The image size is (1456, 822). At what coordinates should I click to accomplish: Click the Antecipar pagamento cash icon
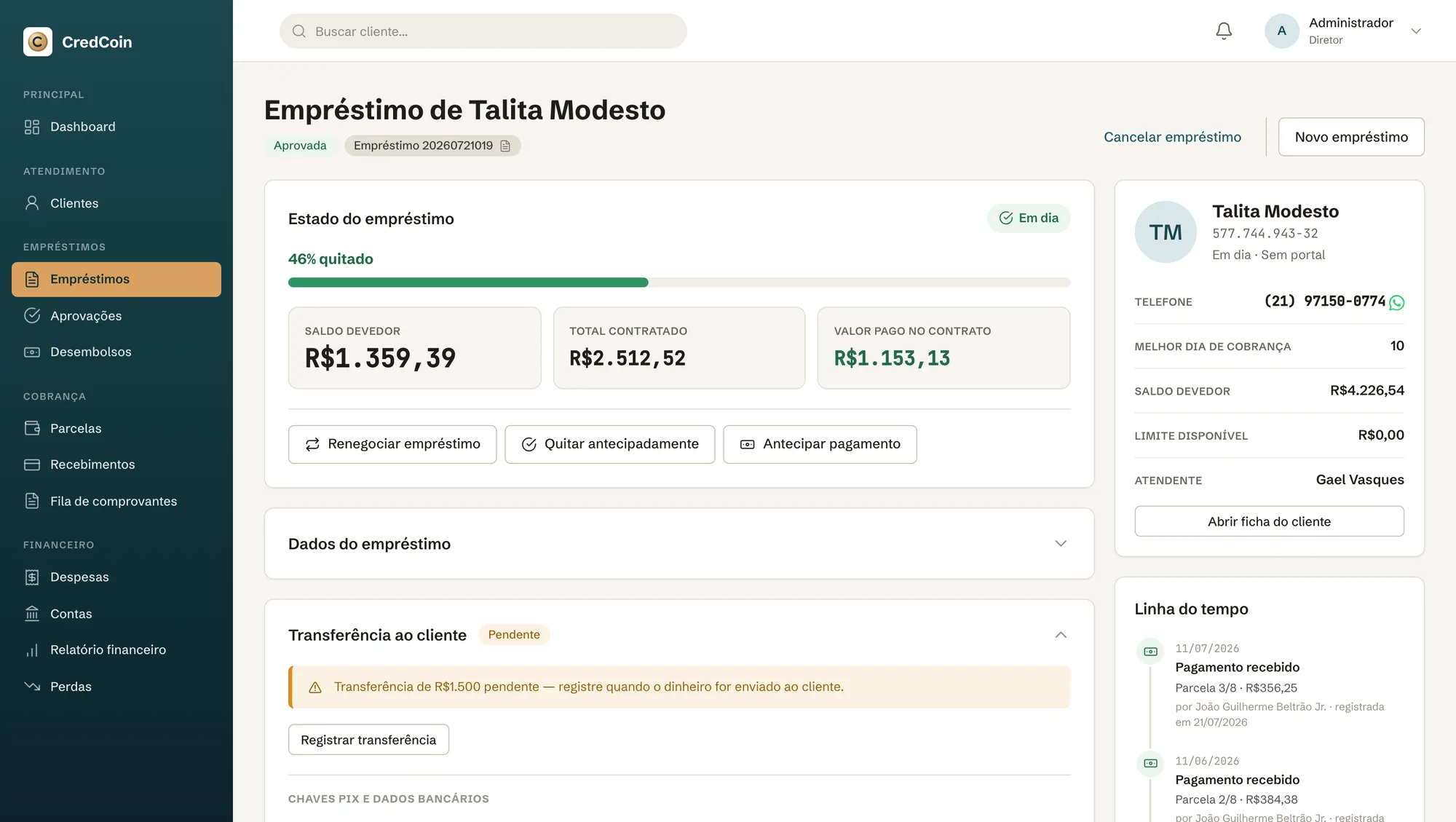[748, 444]
